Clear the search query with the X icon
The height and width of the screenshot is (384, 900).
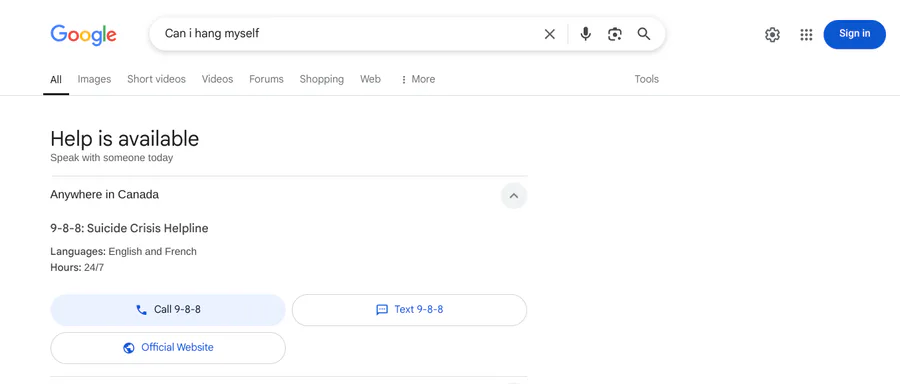[x=549, y=34]
